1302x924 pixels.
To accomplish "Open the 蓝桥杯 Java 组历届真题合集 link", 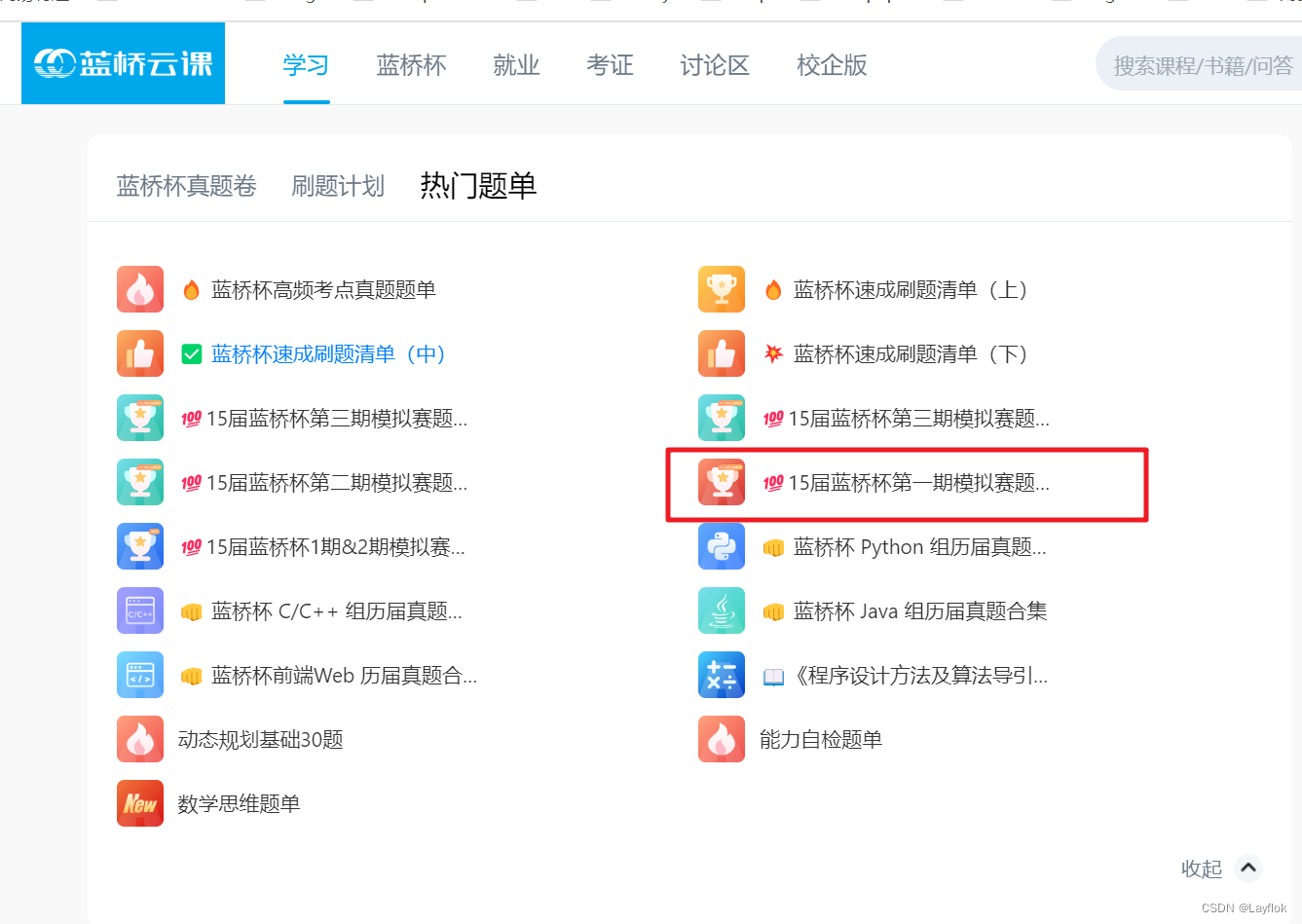I will (920, 610).
